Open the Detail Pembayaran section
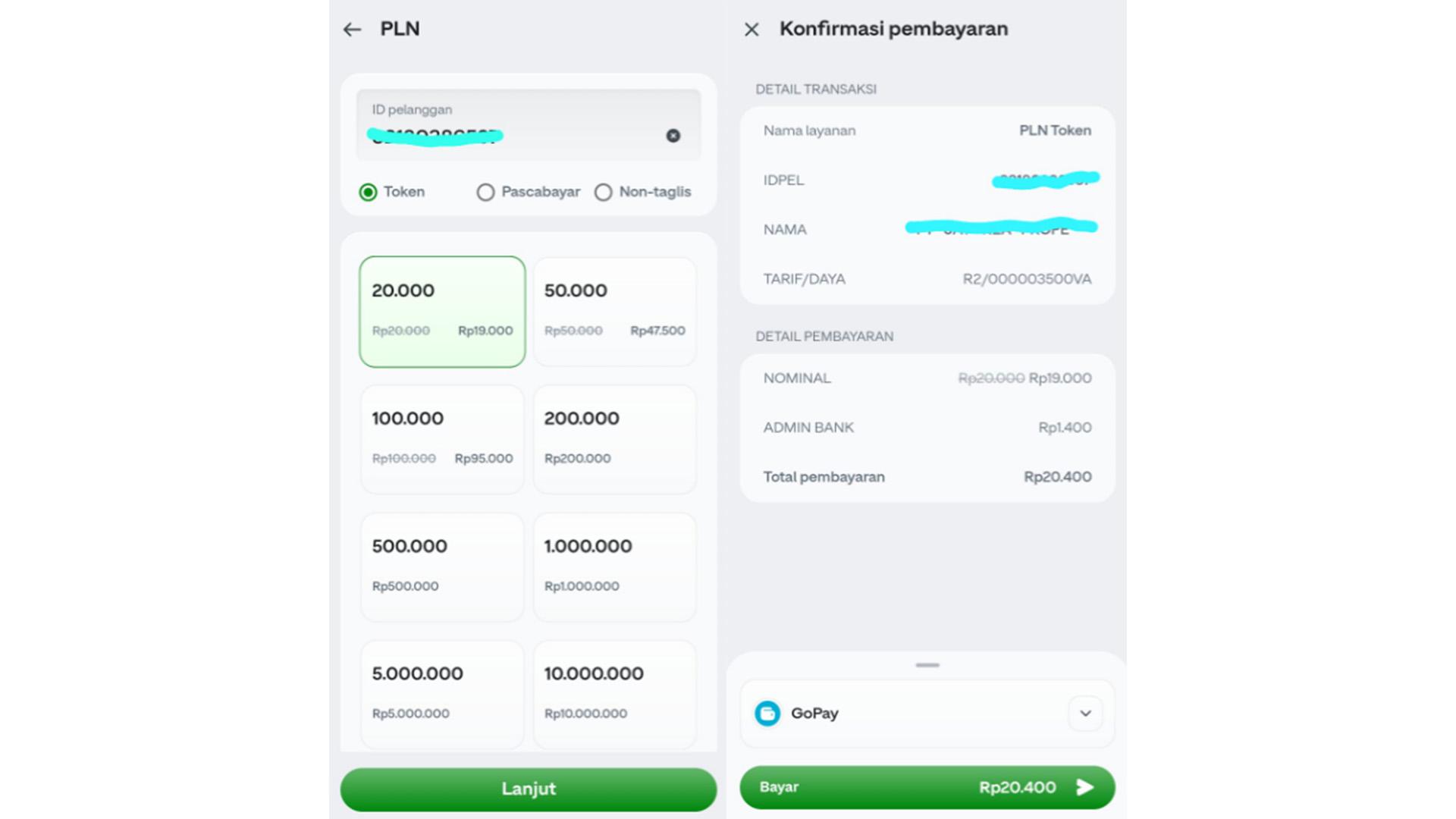The width and height of the screenshot is (1456, 819). [823, 336]
